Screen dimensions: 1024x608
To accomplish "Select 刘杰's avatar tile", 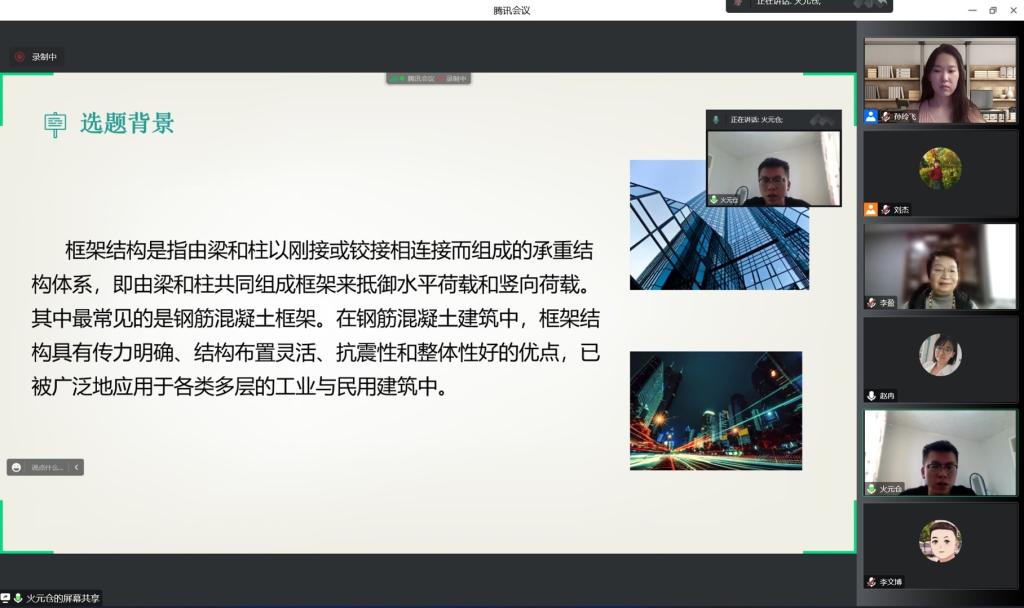I will click(x=940, y=168).
